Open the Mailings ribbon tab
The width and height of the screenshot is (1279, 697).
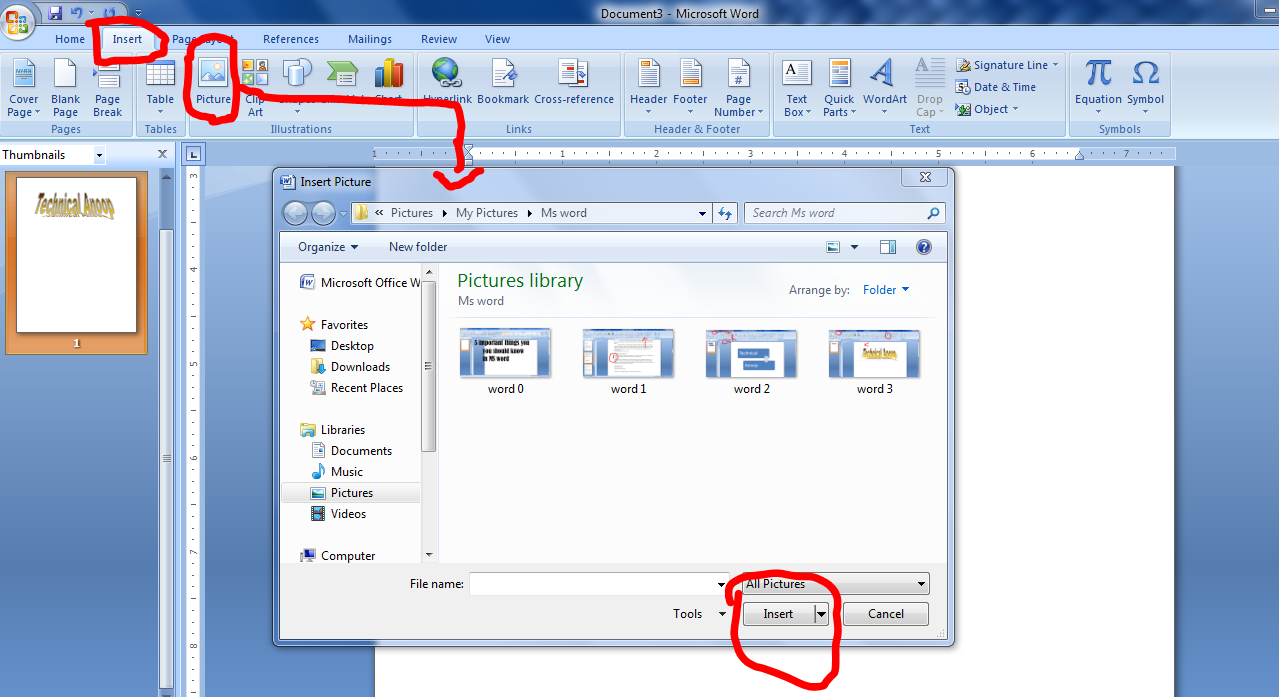[369, 39]
